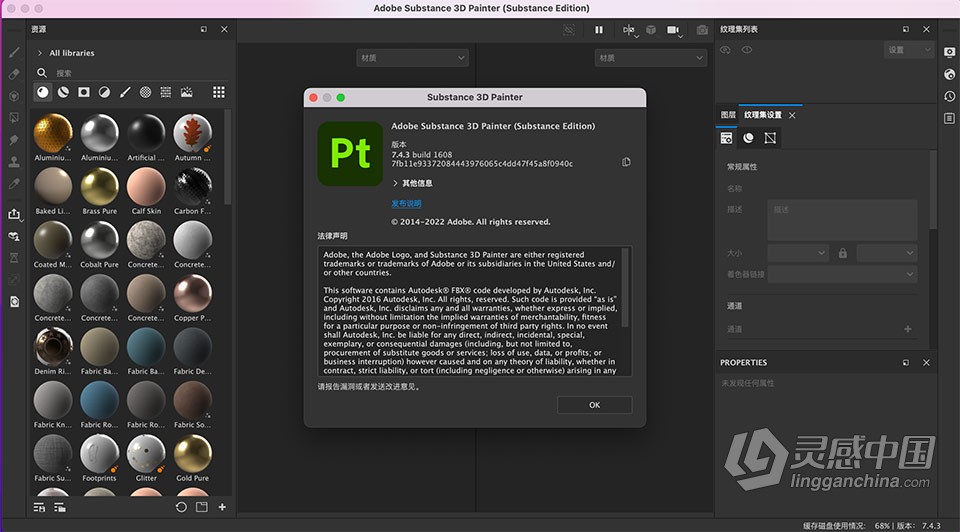Image resolution: width=960 pixels, height=532 pixels.
Task: Open the 着色器链接 dropdown
Action: click(842, 274)
